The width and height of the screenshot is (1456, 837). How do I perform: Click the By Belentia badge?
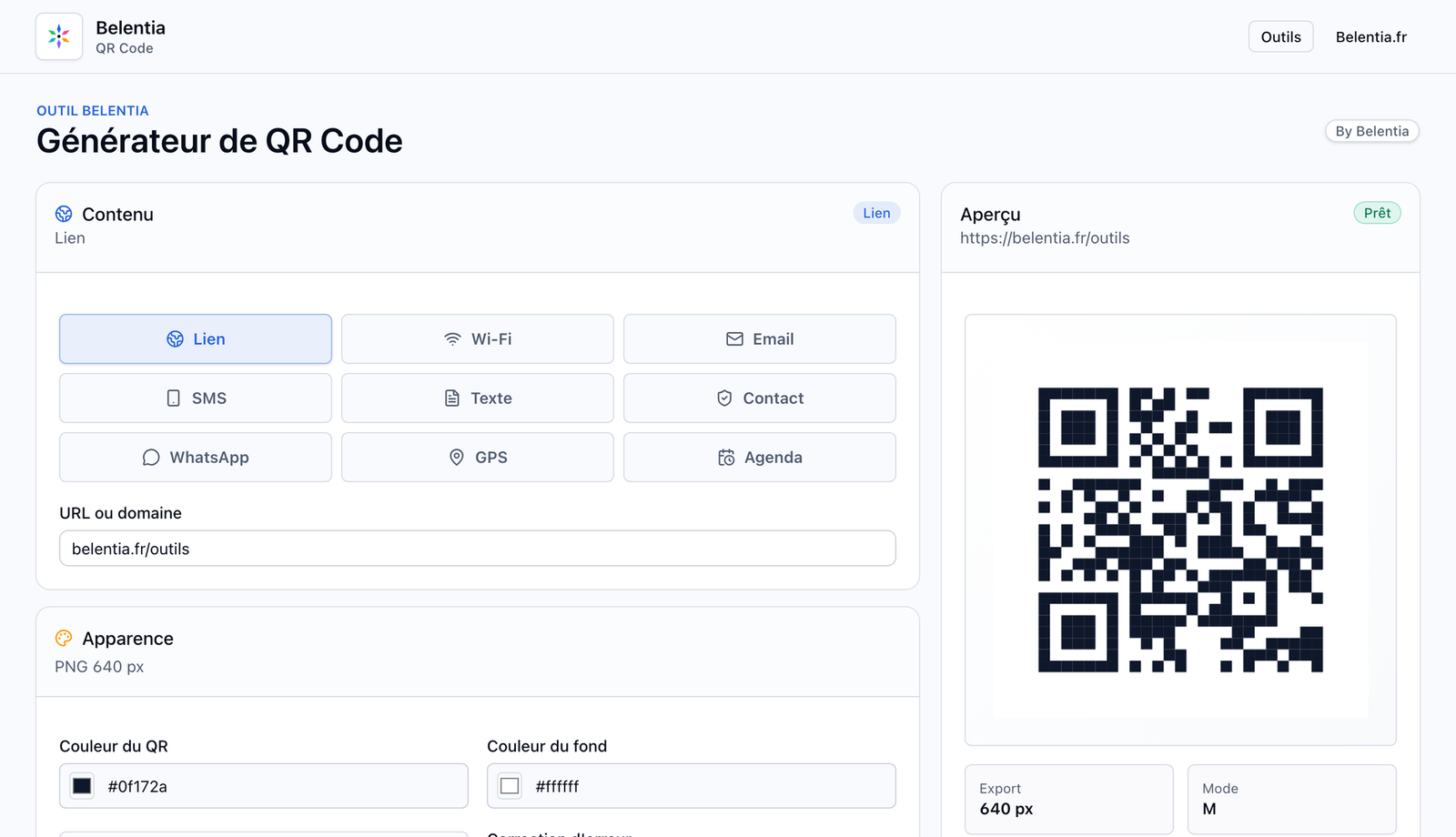point(1372,131)
